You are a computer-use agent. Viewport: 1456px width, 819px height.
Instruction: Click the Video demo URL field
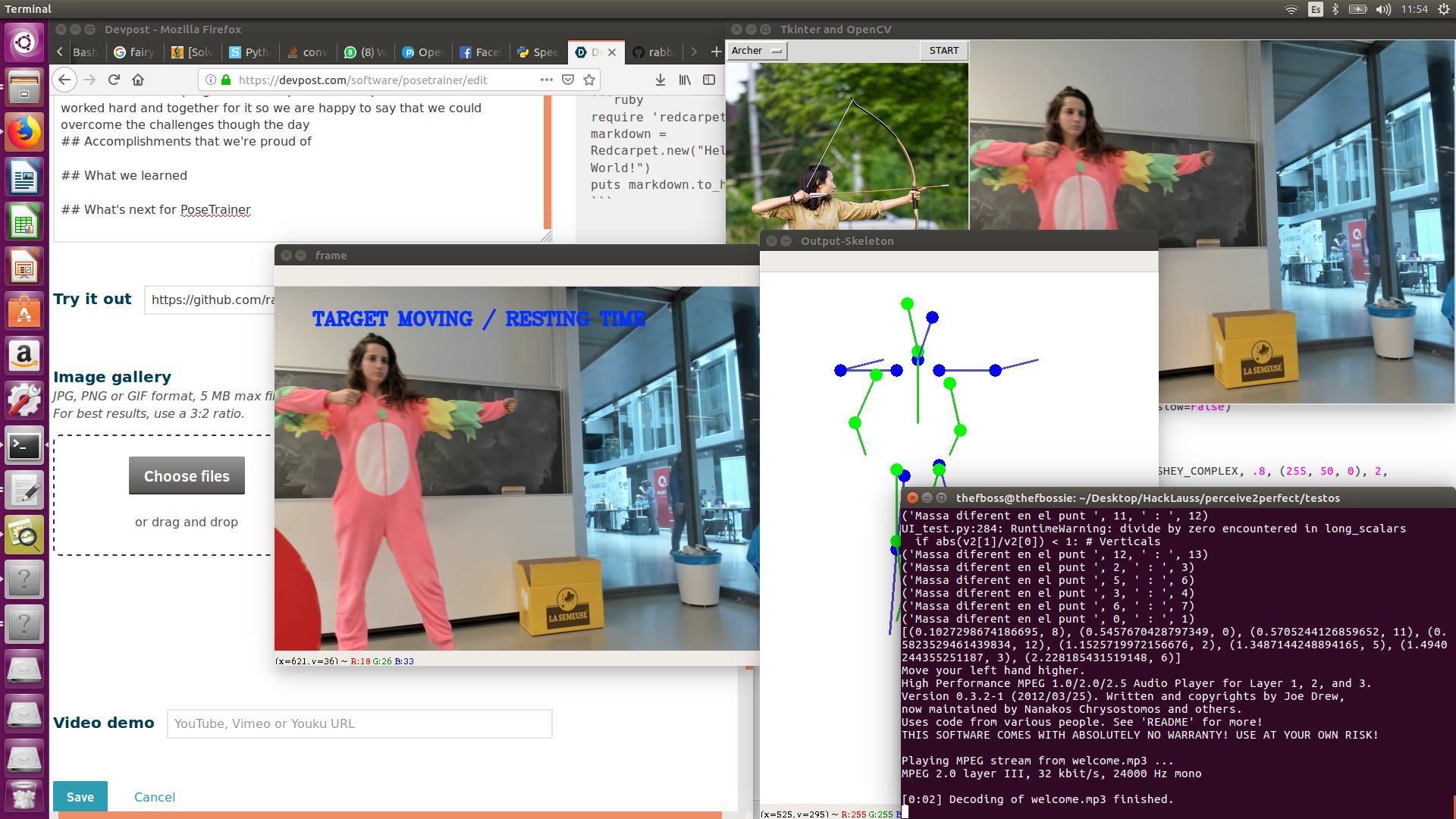359,723
